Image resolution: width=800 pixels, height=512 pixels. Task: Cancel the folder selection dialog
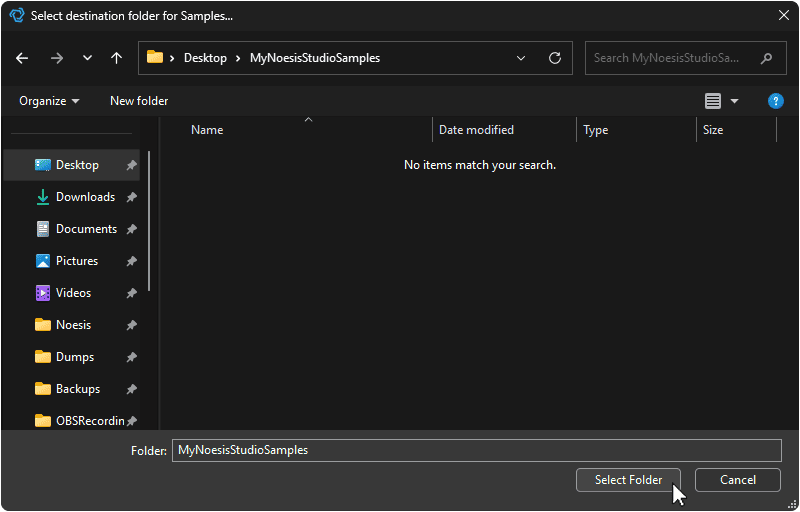[x=737, y=480]
